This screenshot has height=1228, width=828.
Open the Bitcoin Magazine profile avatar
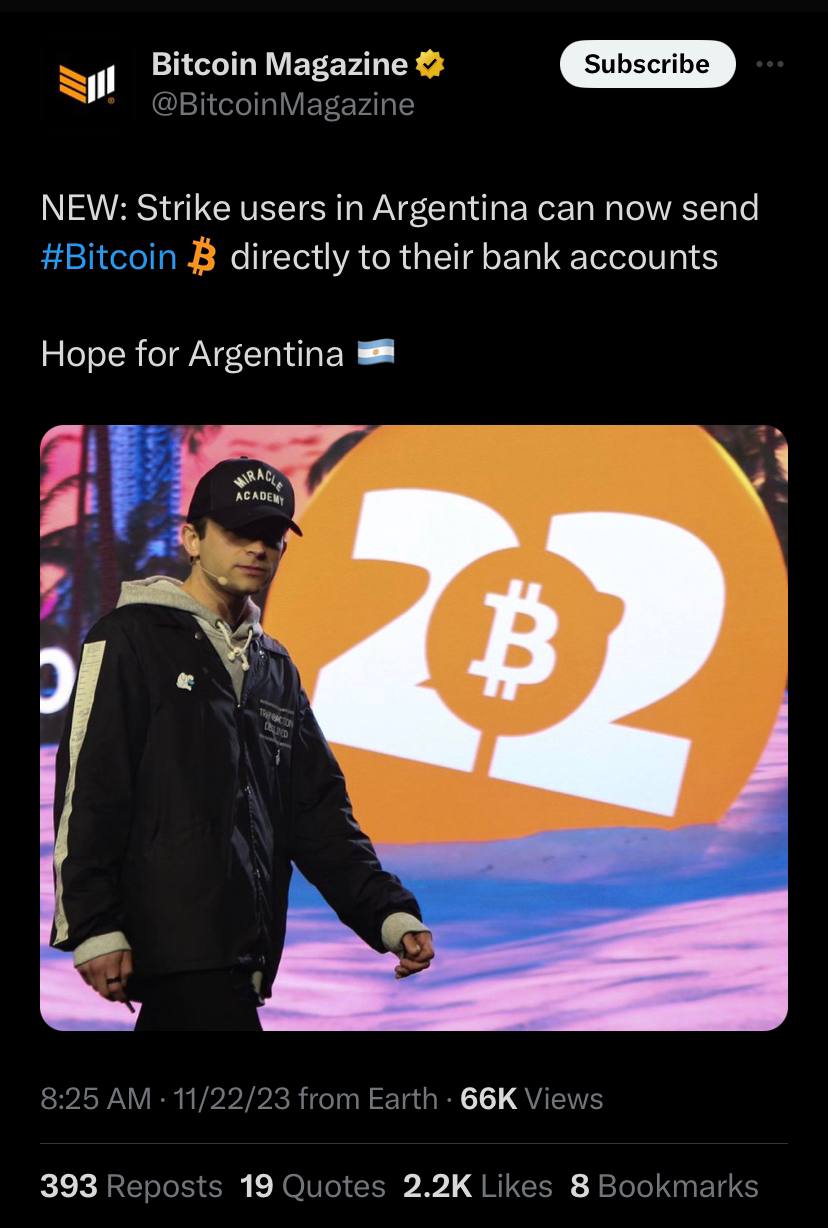click(x=87, y=82)
